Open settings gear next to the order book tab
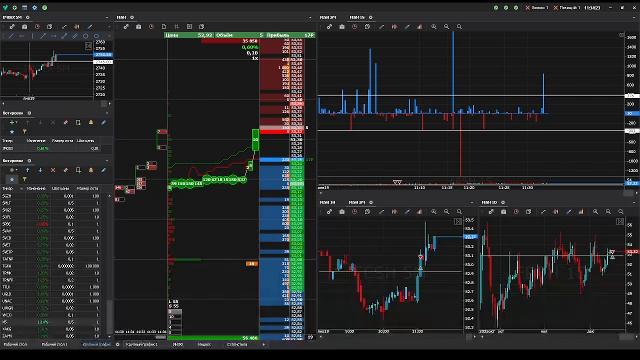640x360 pixels. (132, 17)
